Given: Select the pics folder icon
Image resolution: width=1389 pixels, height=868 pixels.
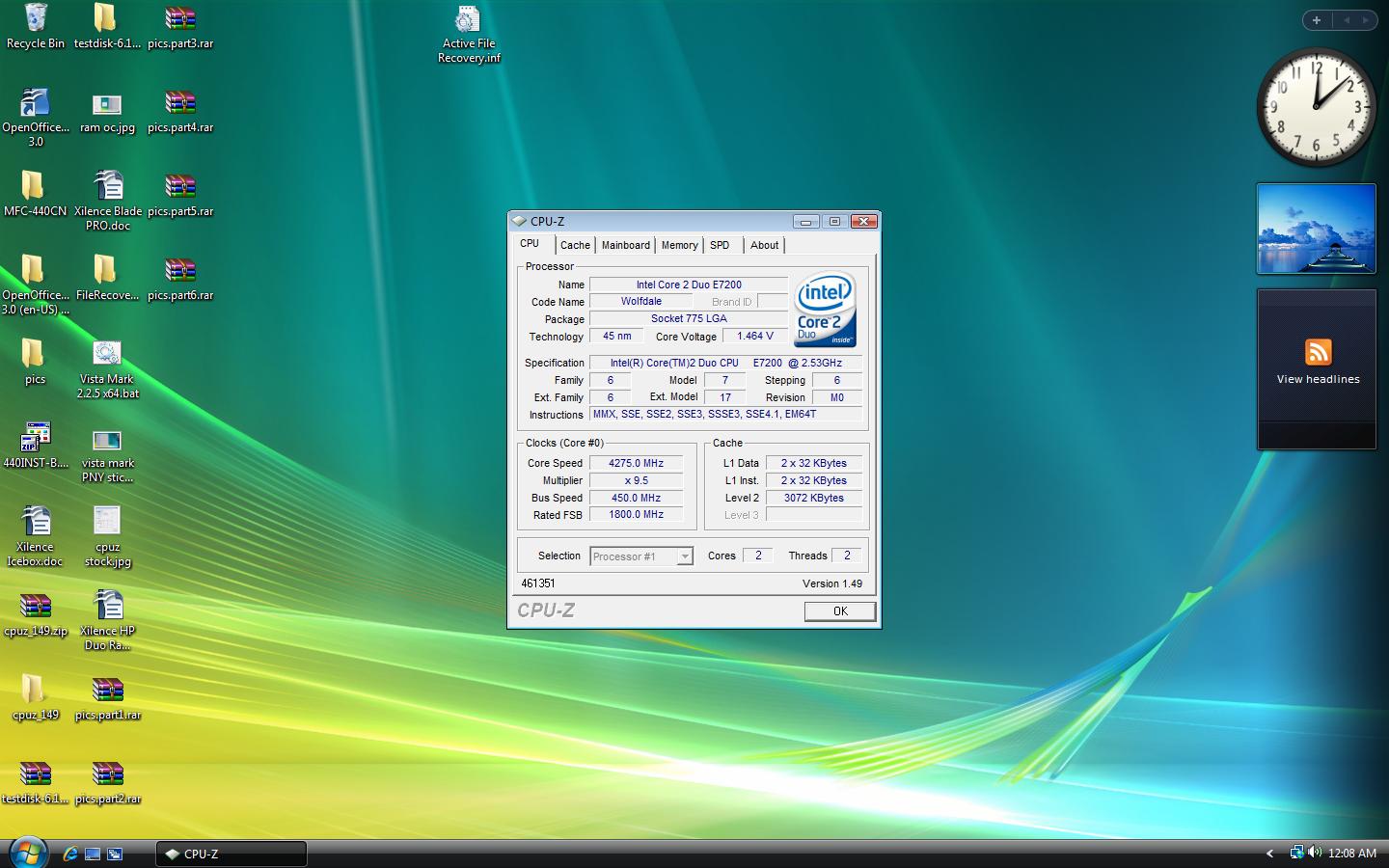Looking at the screenshot, I should 35,362.
